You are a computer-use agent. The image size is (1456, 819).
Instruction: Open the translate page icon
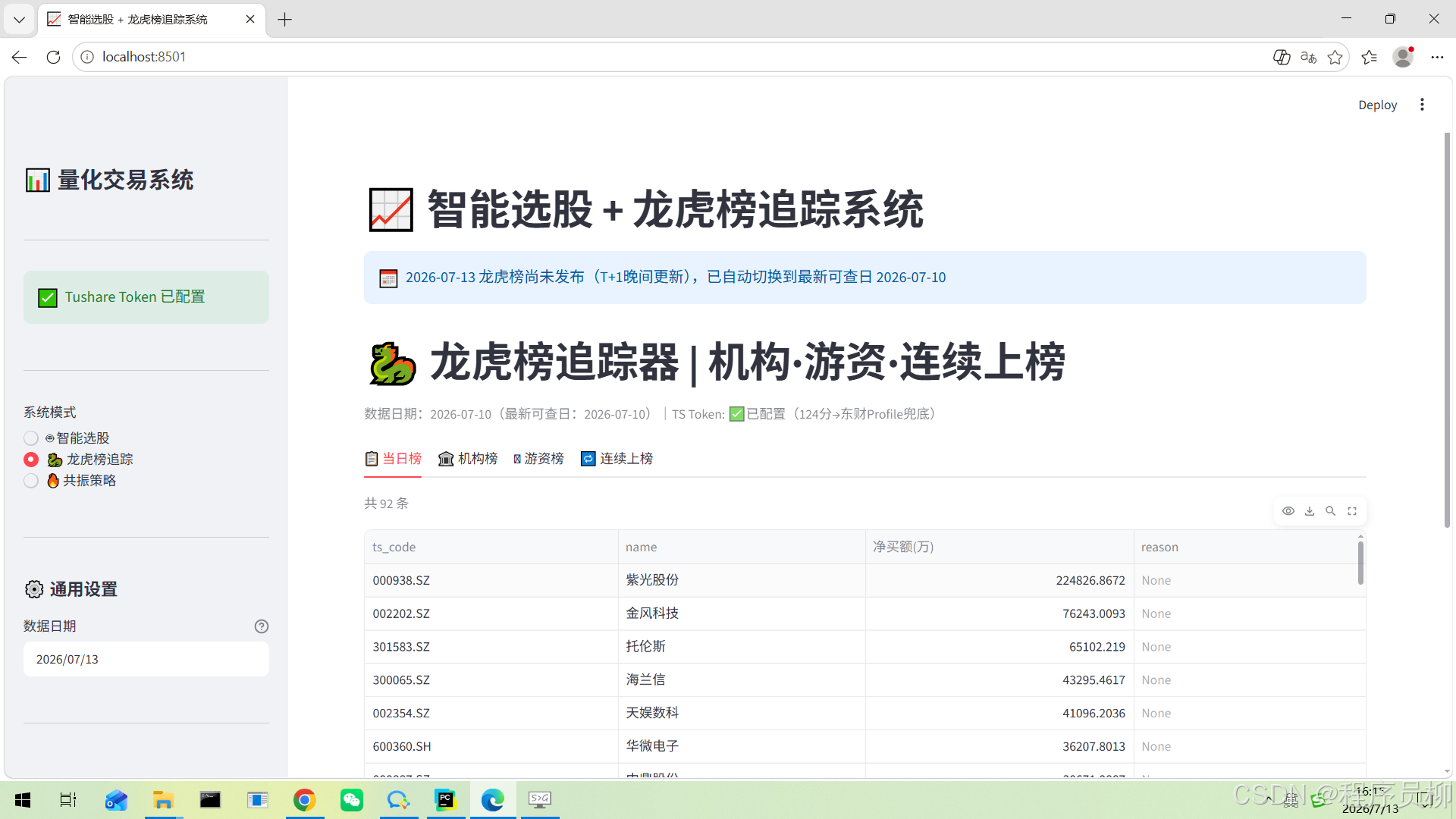point(1308,57)
